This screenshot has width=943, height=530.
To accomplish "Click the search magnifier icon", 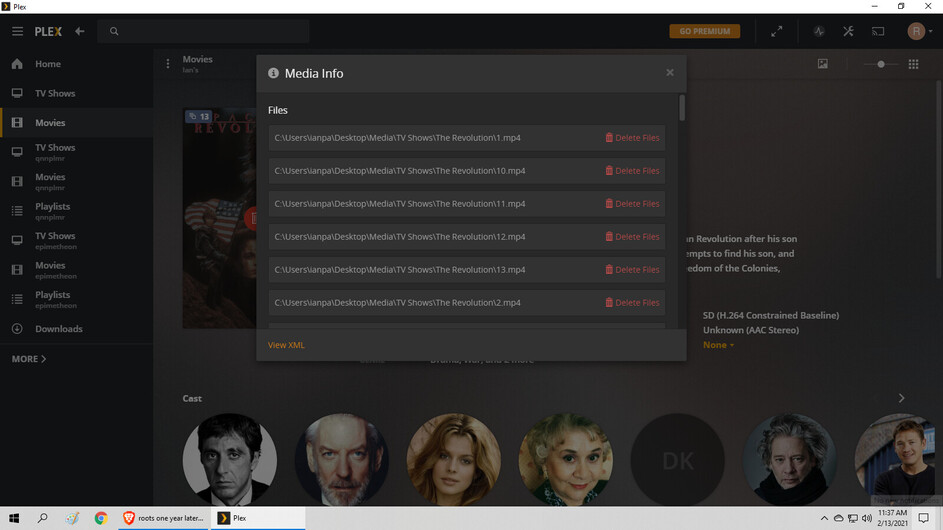I will tap(114, 31).
